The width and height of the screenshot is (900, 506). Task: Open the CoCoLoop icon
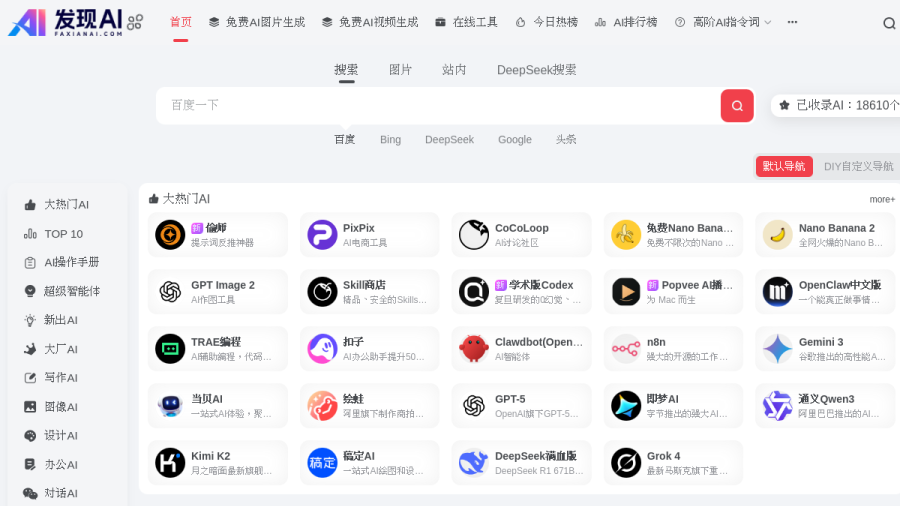[x=474, y=234]
